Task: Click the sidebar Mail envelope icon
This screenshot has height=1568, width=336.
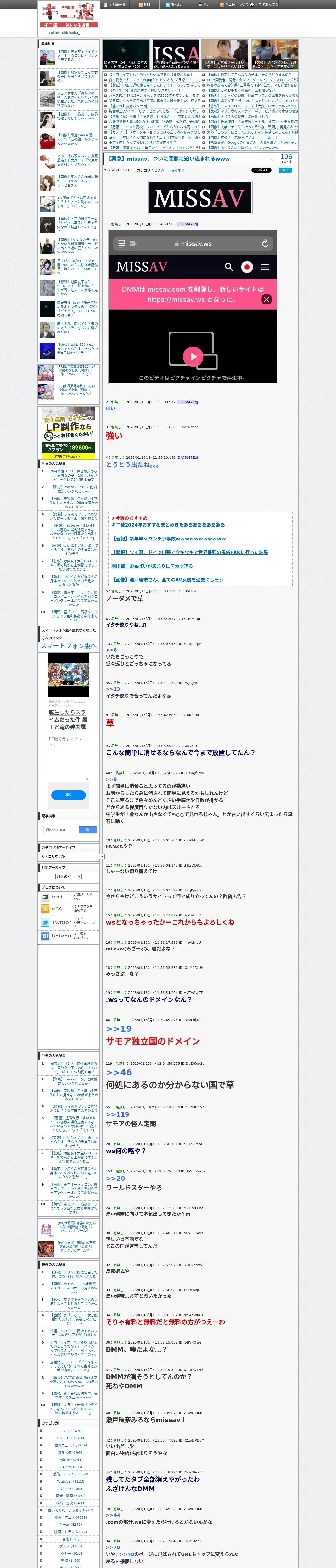Action: 45,897
